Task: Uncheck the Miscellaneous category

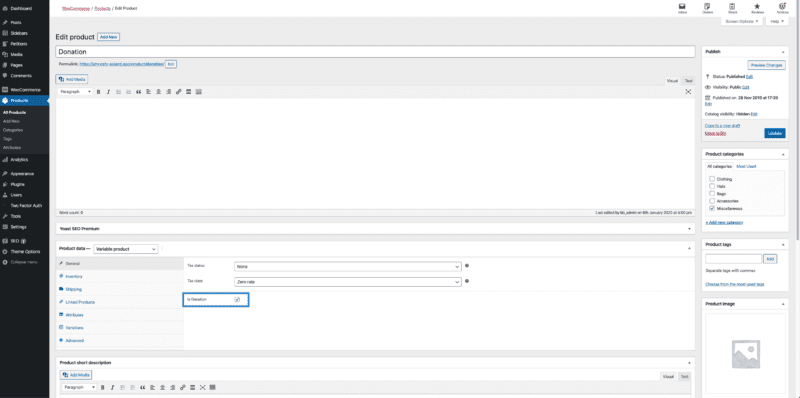Action: coord(712,209)
